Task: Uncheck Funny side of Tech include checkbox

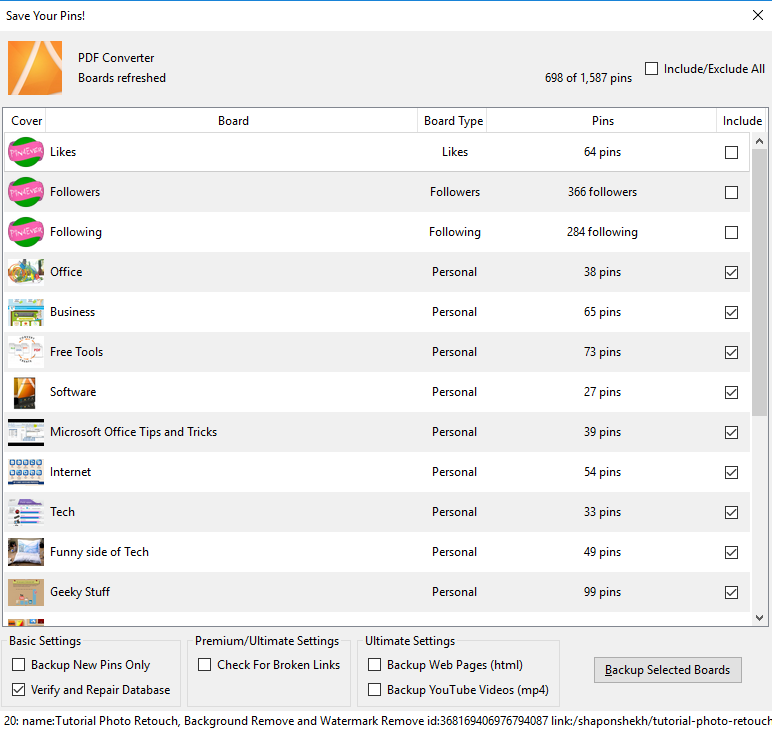Action: tap(732, 552)
